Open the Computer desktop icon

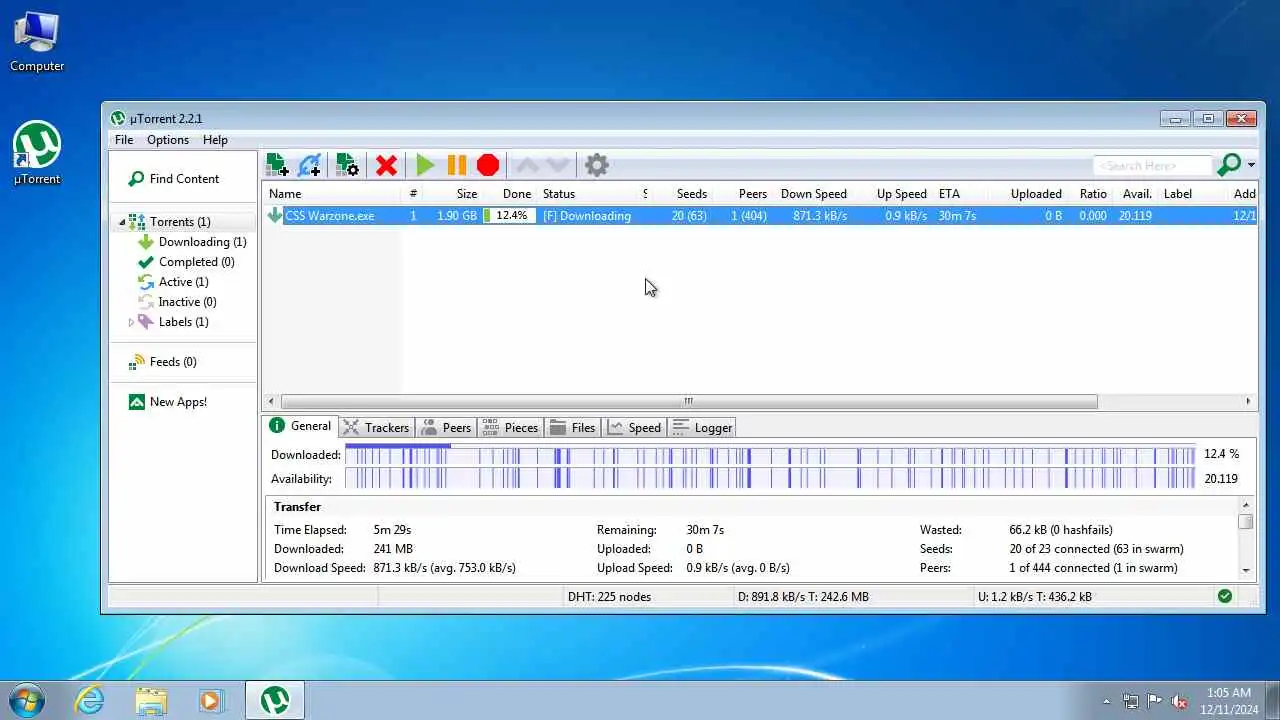(x=37, y=42)
